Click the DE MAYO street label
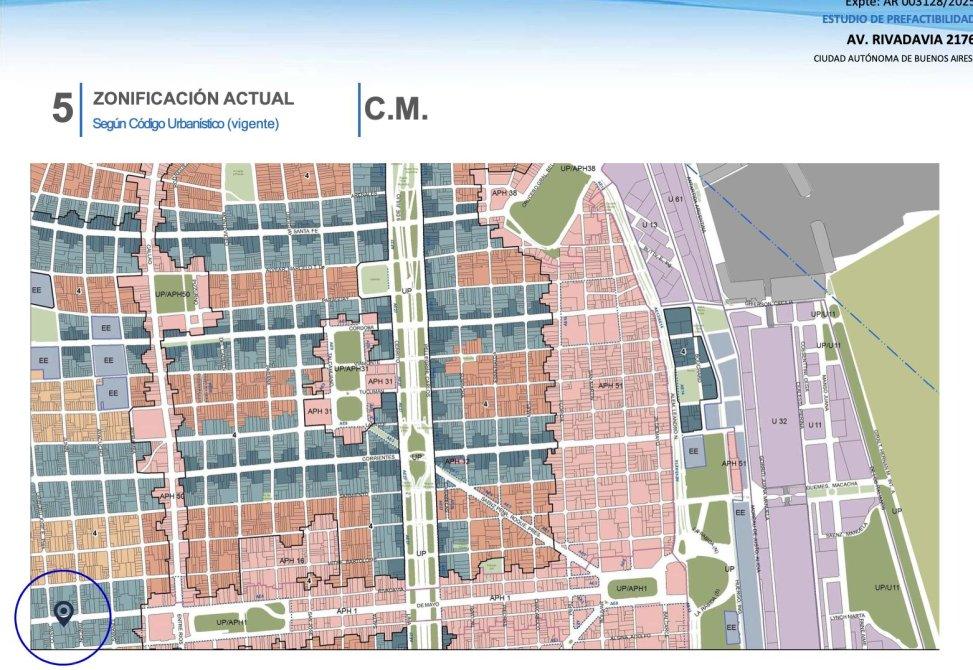This screenshot has width=973, height=670. pyautogui.click(x=428, y=606)
